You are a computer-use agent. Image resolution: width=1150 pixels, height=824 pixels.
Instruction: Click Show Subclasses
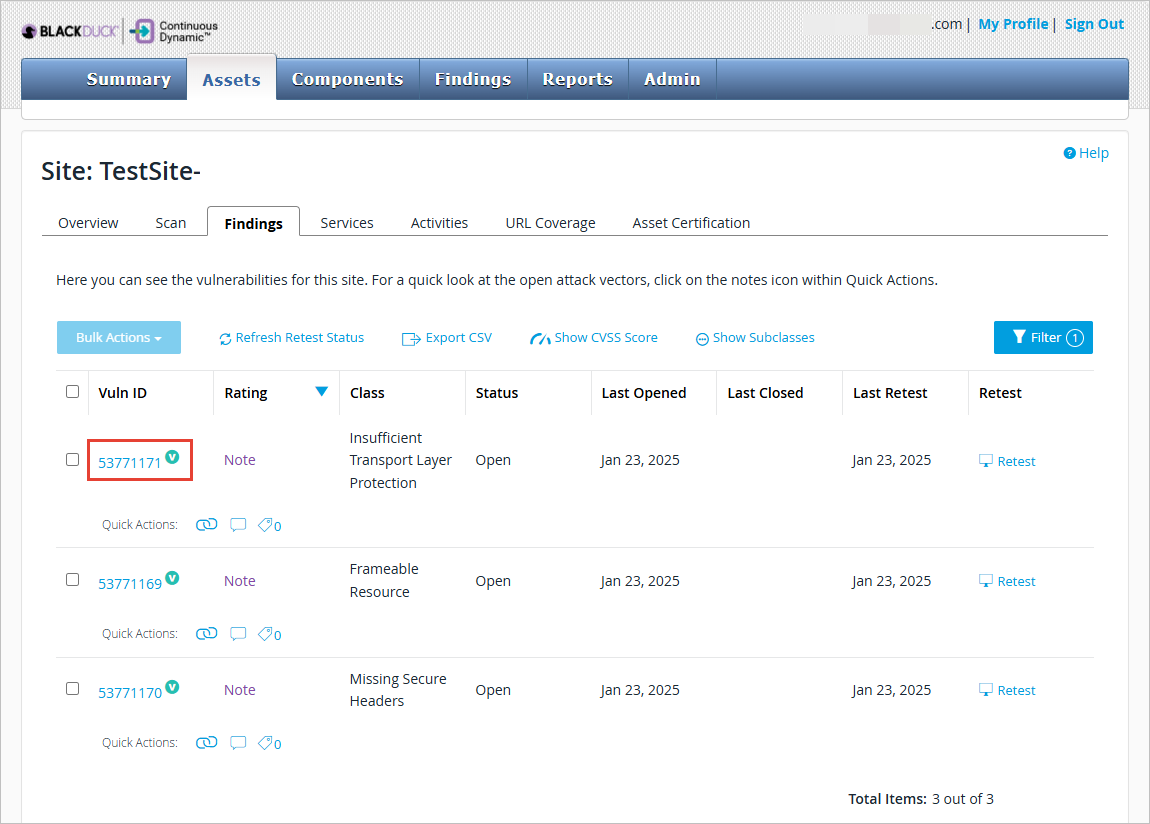[x=755, y=338]
